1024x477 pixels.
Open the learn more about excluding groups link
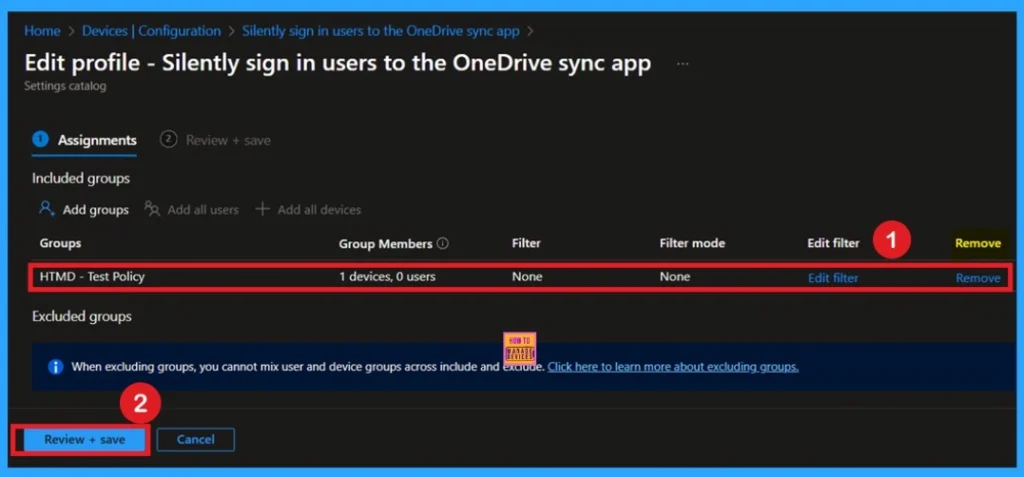(673, 367)
